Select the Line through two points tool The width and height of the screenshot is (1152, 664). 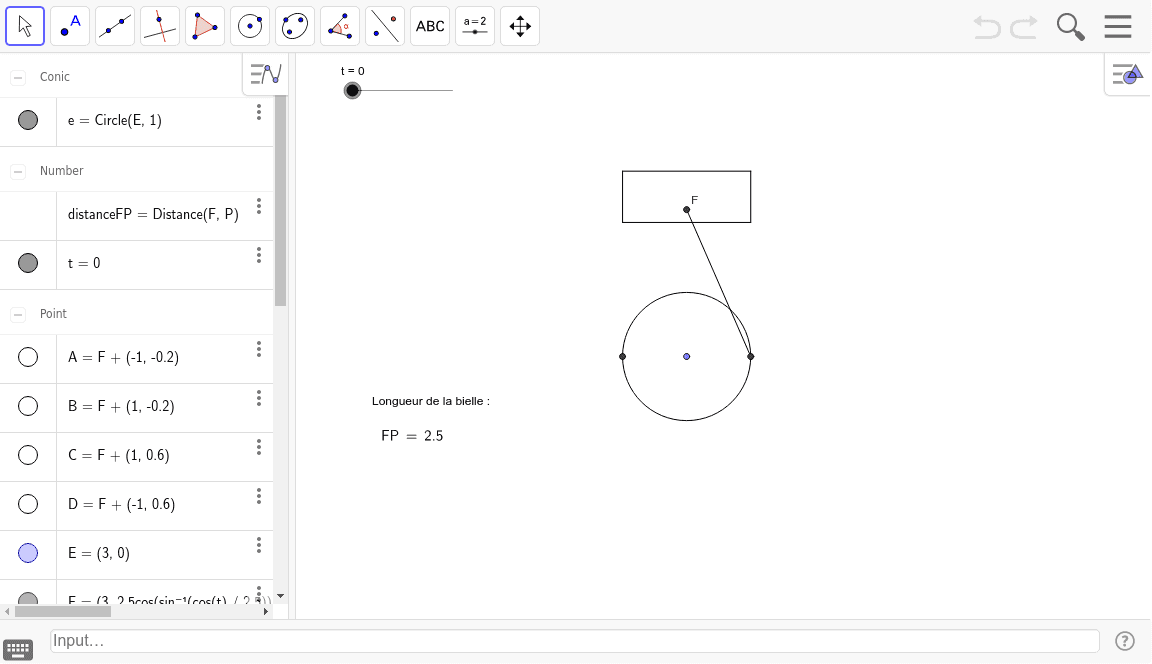pyautogui.click(x=115, y=26)
